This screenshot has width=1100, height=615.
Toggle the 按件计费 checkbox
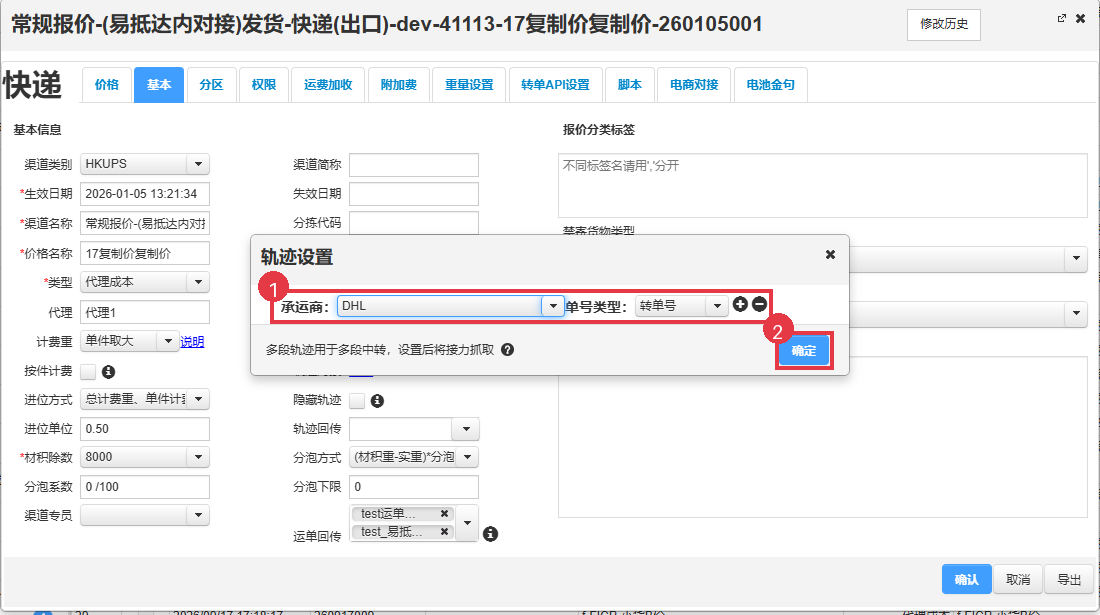point(88,372)
